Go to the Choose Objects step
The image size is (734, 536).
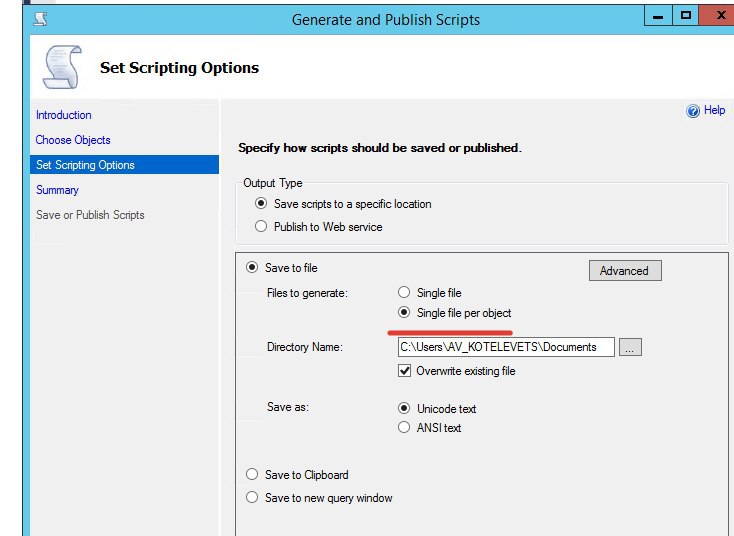click(73, 140)
